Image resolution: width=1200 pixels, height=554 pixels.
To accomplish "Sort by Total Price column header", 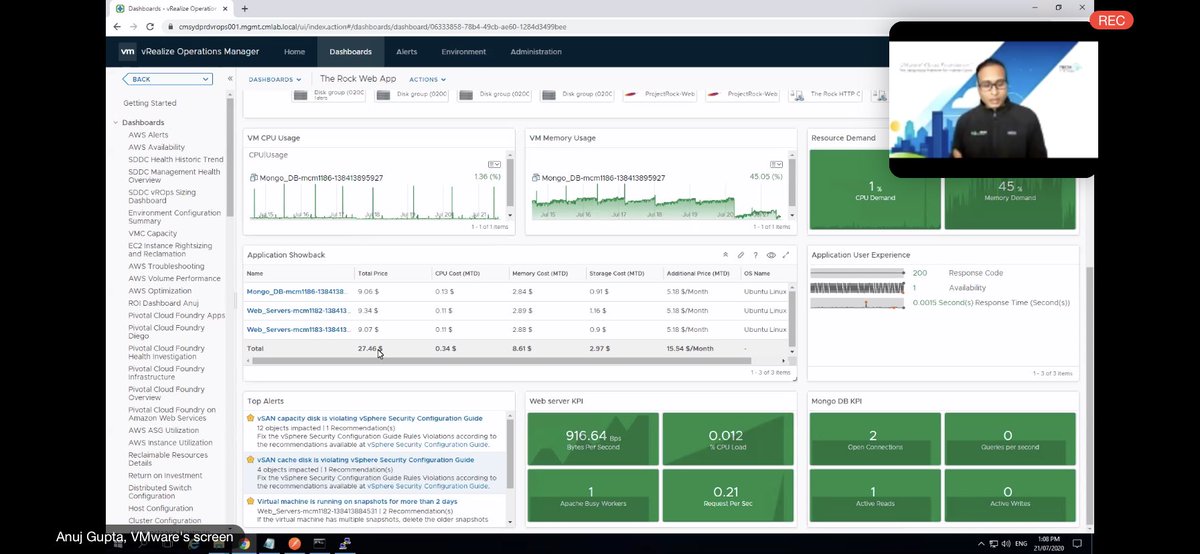I will pyautogui.click(x=375, y=273).
